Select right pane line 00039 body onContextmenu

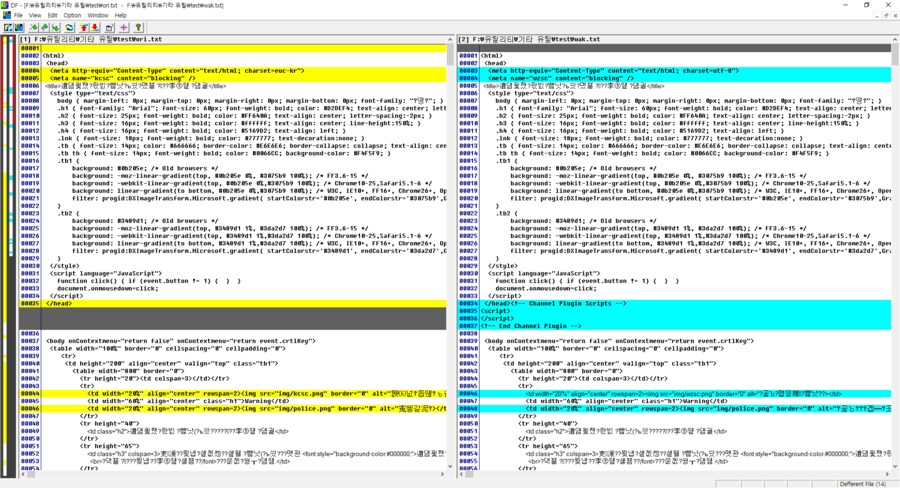[x=674, y=340]
